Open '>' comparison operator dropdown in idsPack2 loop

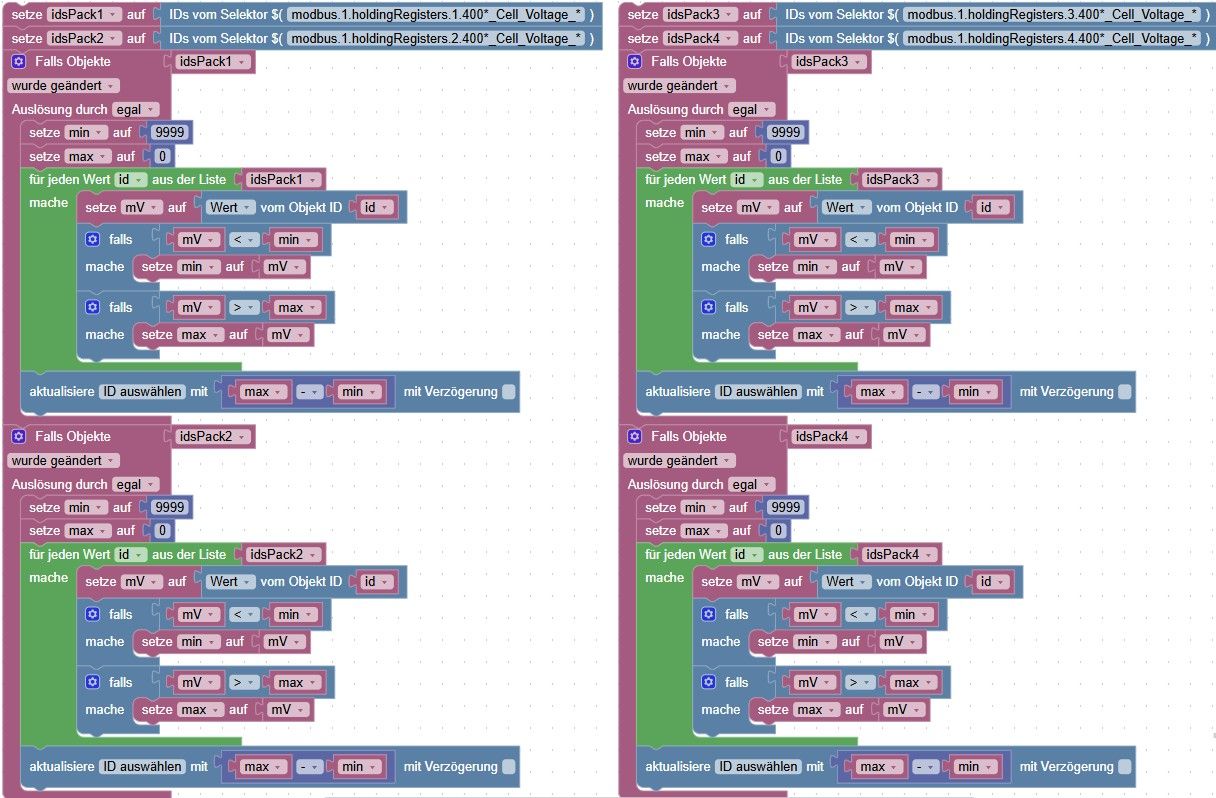click(243, 682)
